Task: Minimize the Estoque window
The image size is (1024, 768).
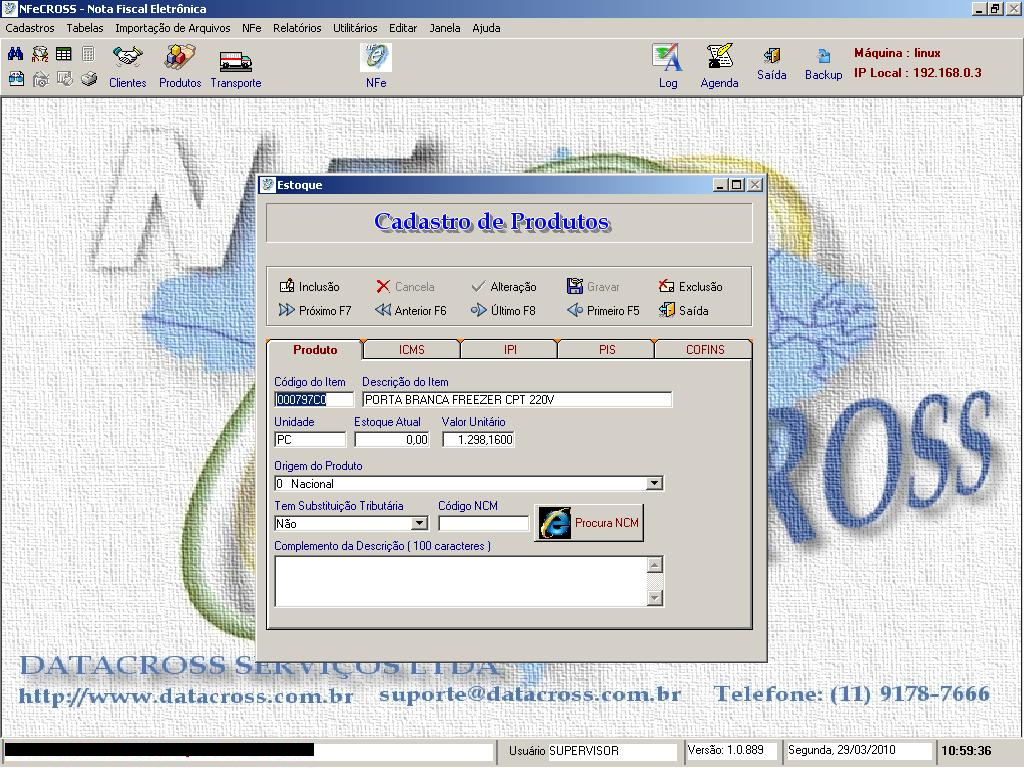Action: click(720, 185)
